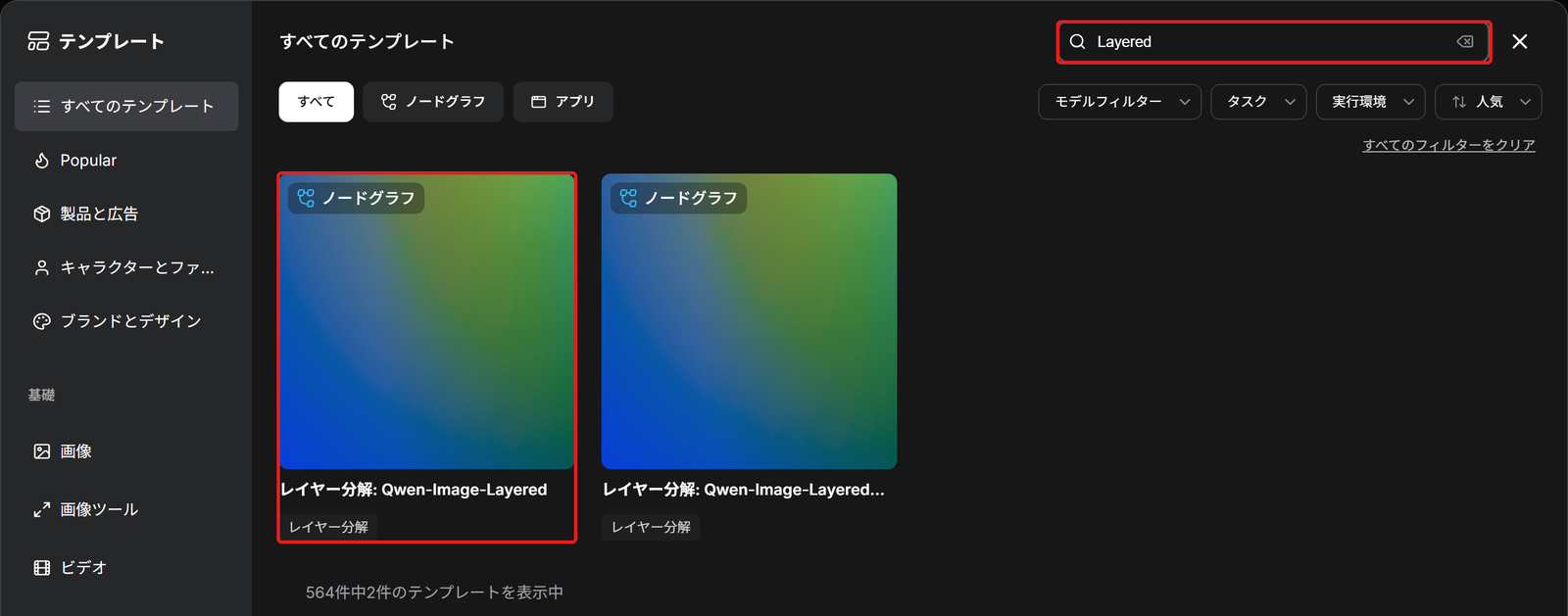Click the 基礎 section label in sidebar
1568x616 pixels.
point(41,395)
